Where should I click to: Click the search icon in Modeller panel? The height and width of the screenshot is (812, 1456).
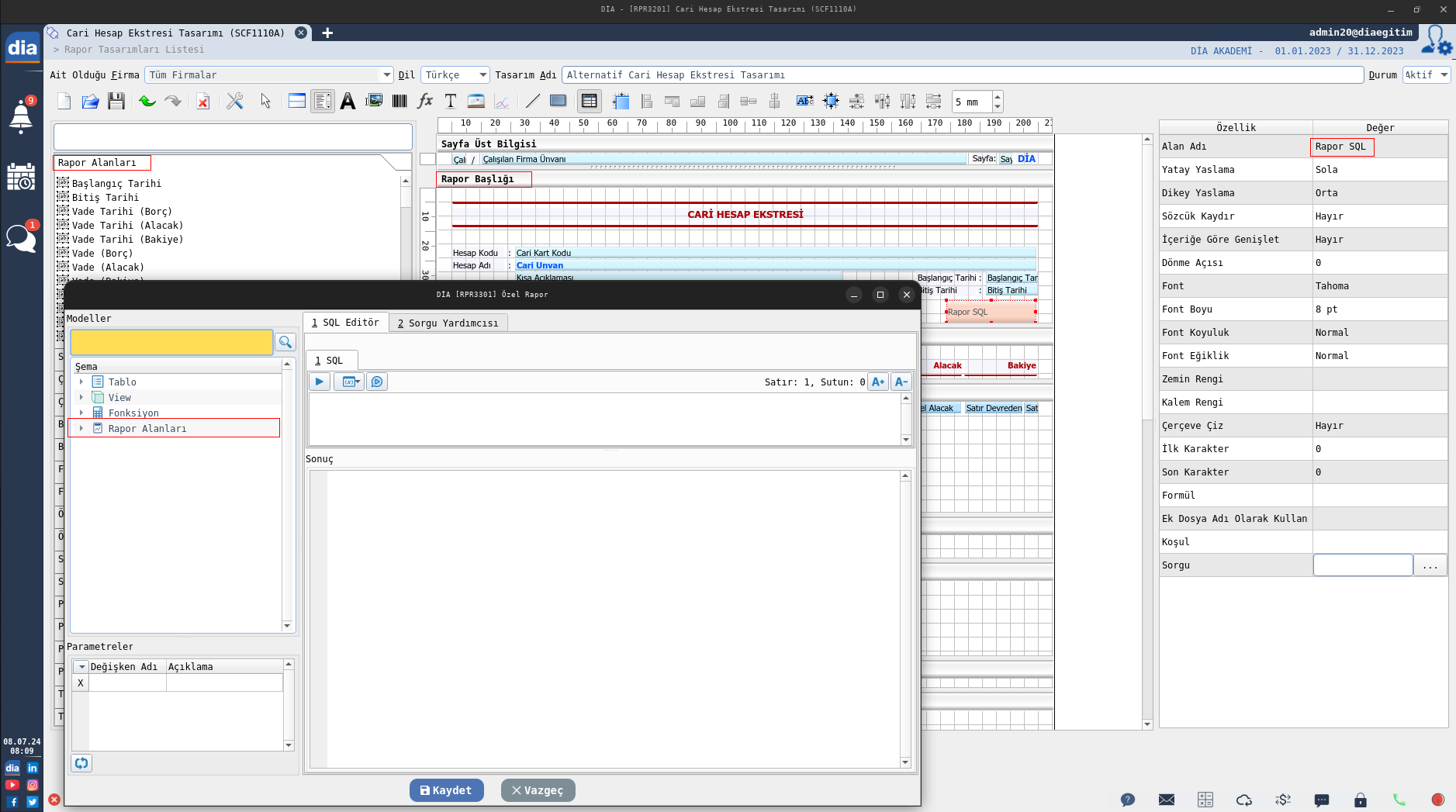point(285,342)
